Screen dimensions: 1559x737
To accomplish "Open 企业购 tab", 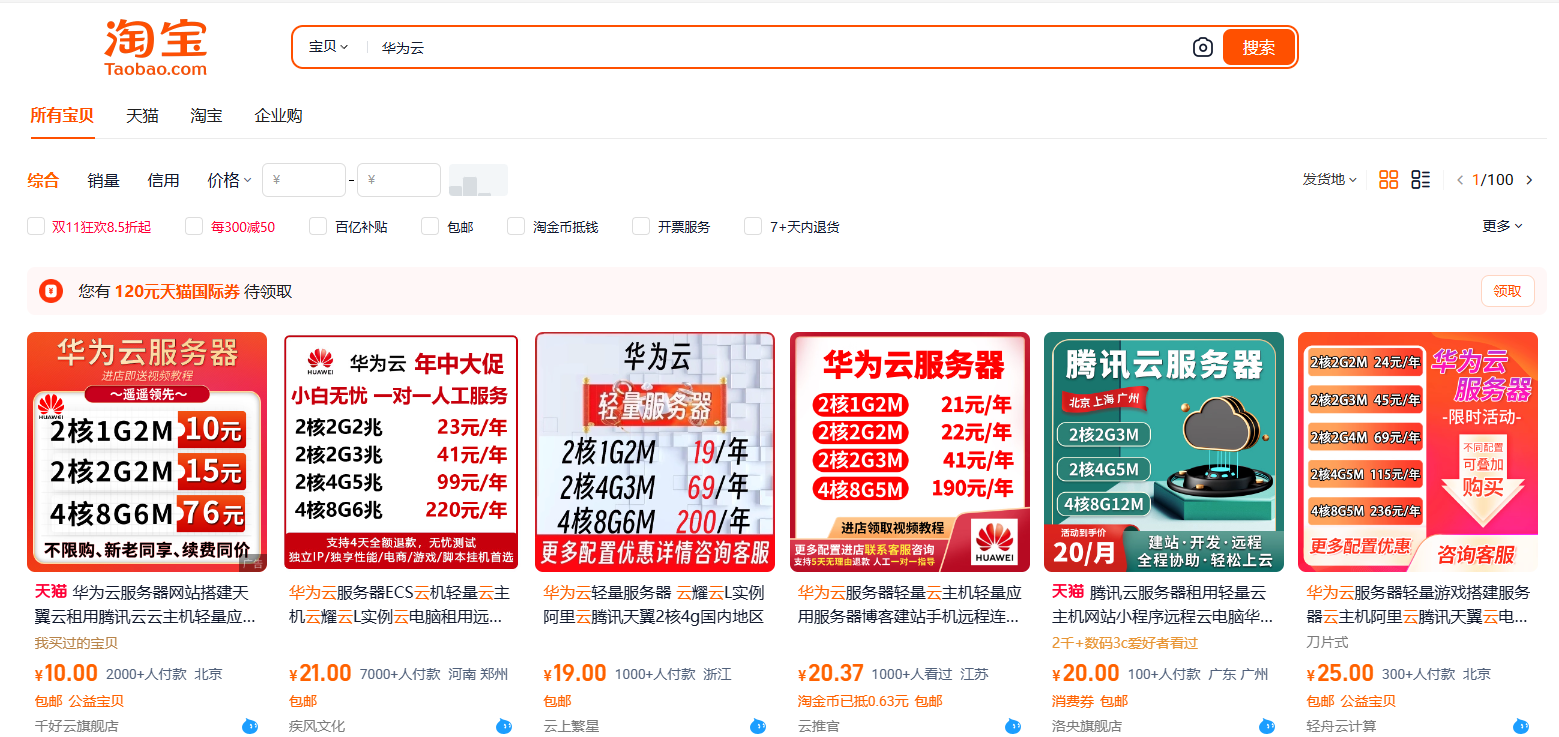I will pyautogui.click(x=278, y=115).
